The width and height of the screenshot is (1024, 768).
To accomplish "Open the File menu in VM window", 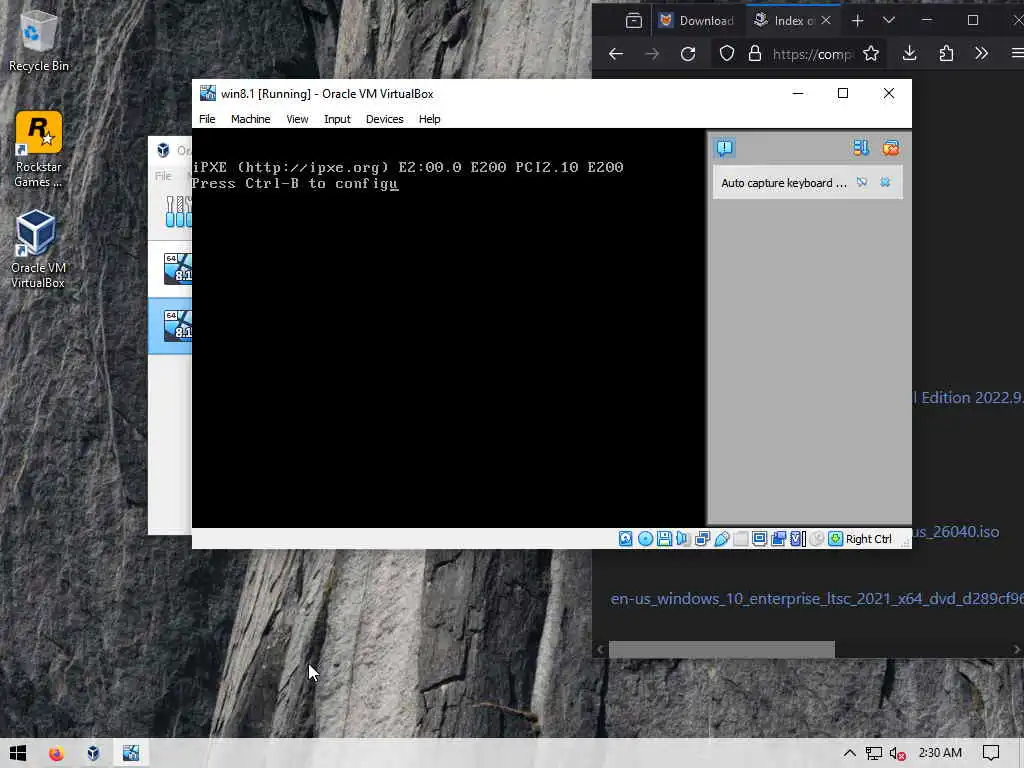I will tap(207, 119).
